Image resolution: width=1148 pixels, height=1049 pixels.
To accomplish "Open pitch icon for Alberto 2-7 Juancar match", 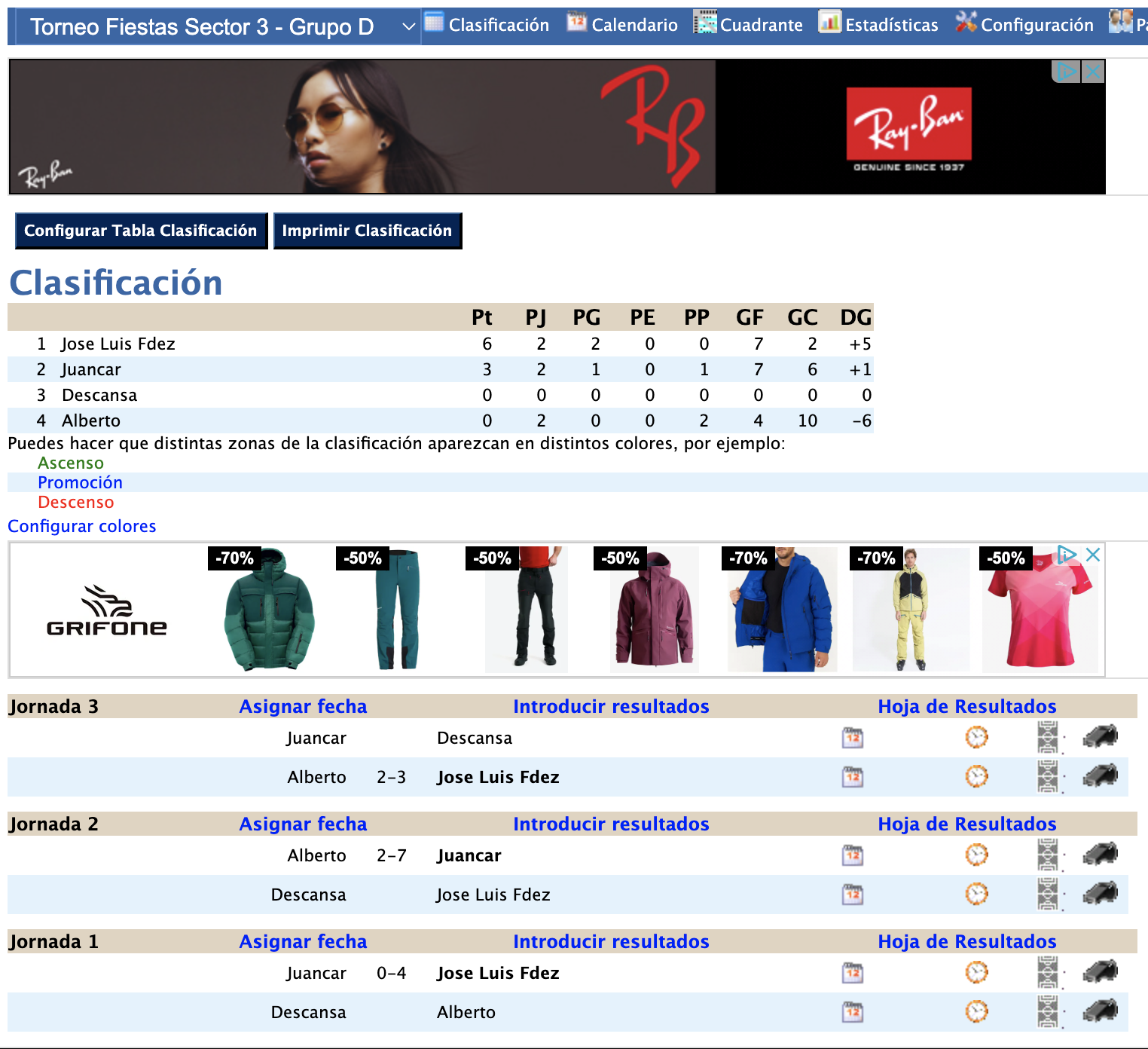I will (1048, 855).
